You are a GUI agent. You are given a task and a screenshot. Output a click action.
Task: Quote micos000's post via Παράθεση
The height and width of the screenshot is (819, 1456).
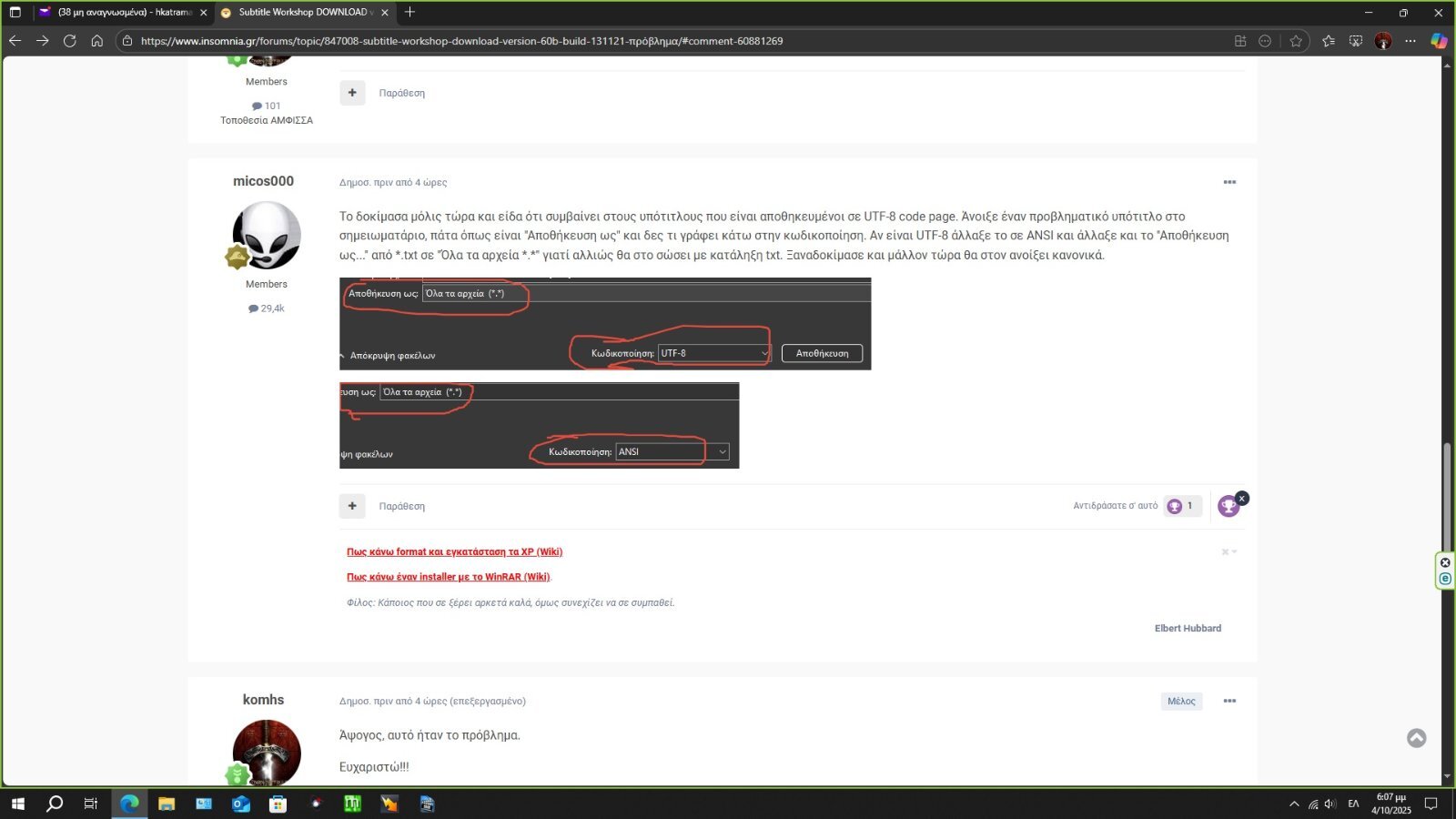pos(401,506)
